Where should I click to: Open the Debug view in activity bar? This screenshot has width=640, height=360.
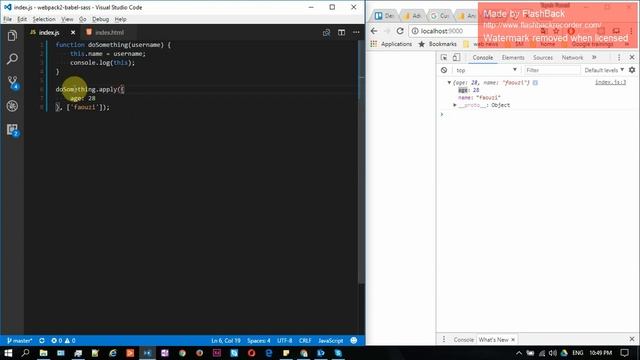point(12,106)
